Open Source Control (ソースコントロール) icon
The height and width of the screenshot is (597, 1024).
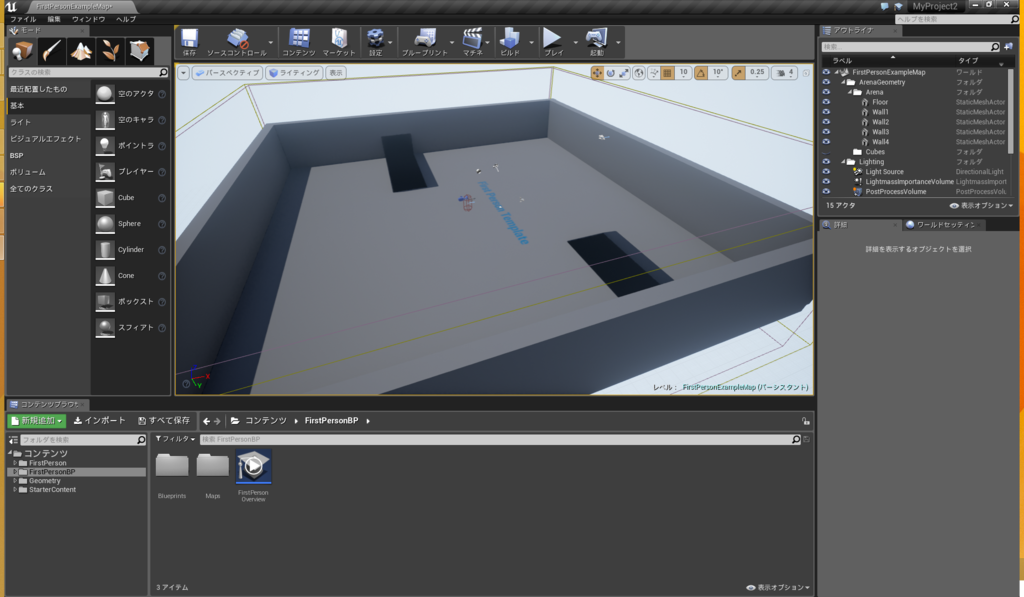[x=237, y=38]
